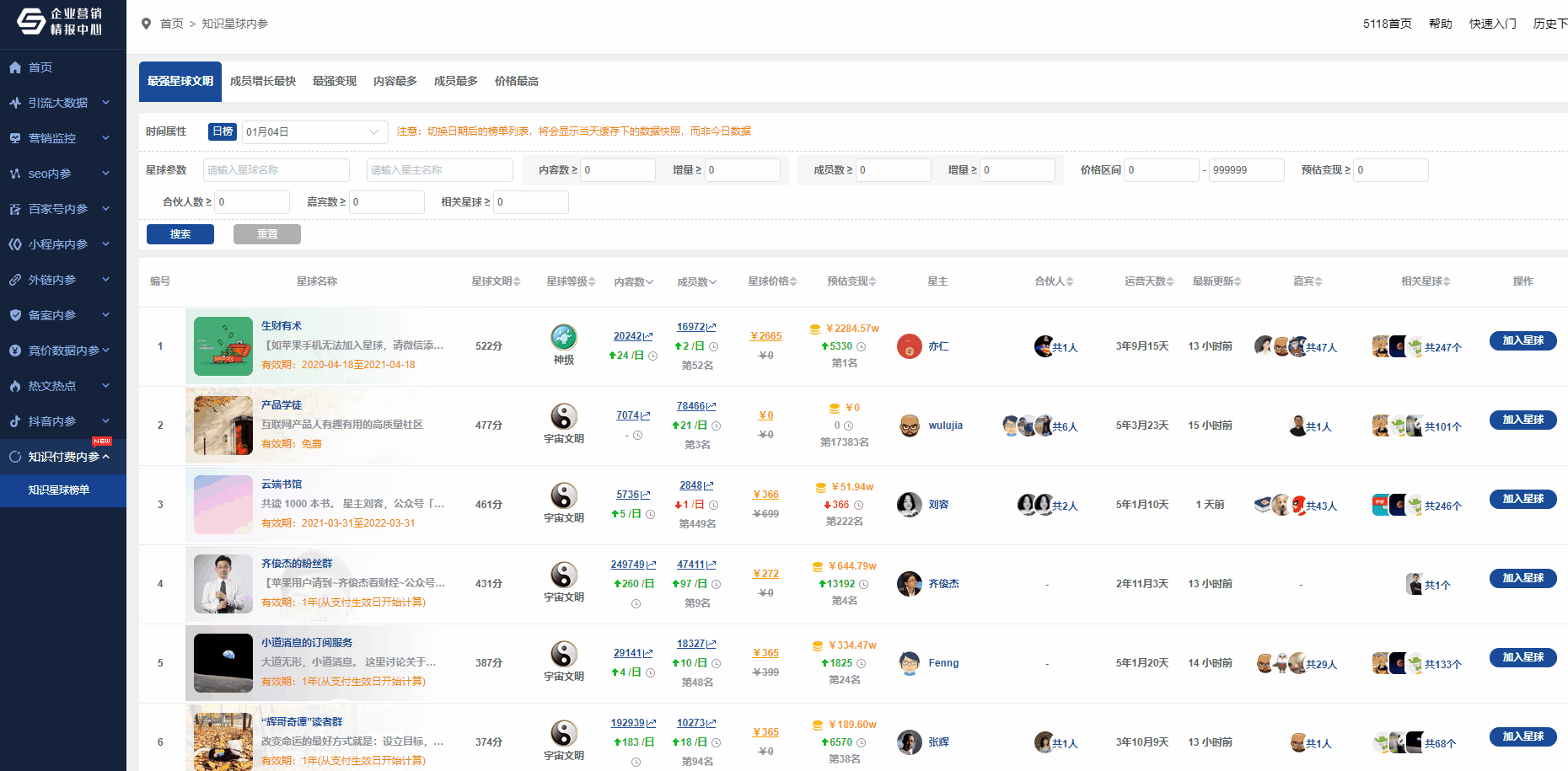This screenshot has width=1568, height=771.
Task: Open the 01月04日 date dropdown
Action: [315, 132]
